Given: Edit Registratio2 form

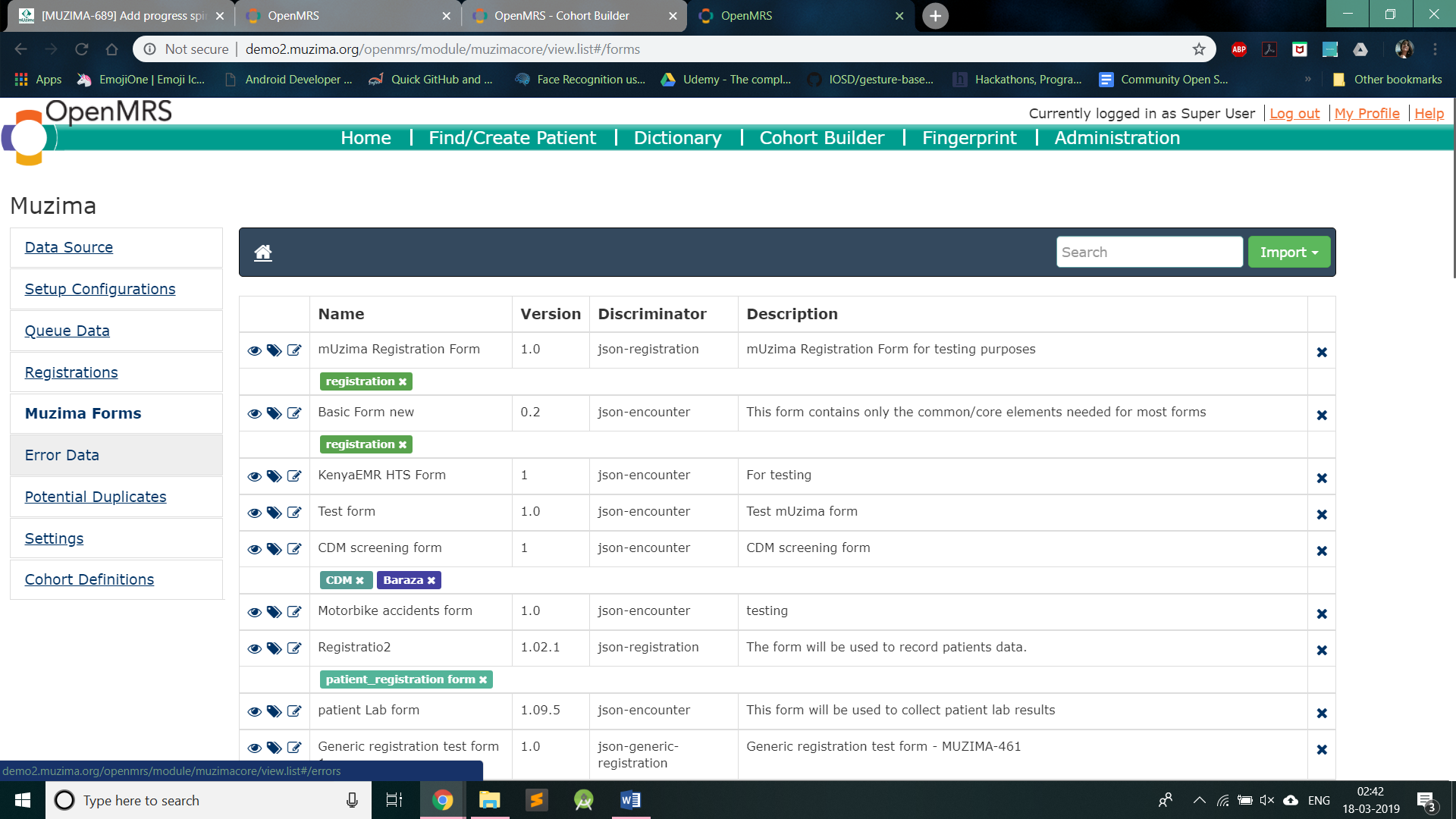Looking at the screenshot, I should pyautogui.click(x=294, y=648).
